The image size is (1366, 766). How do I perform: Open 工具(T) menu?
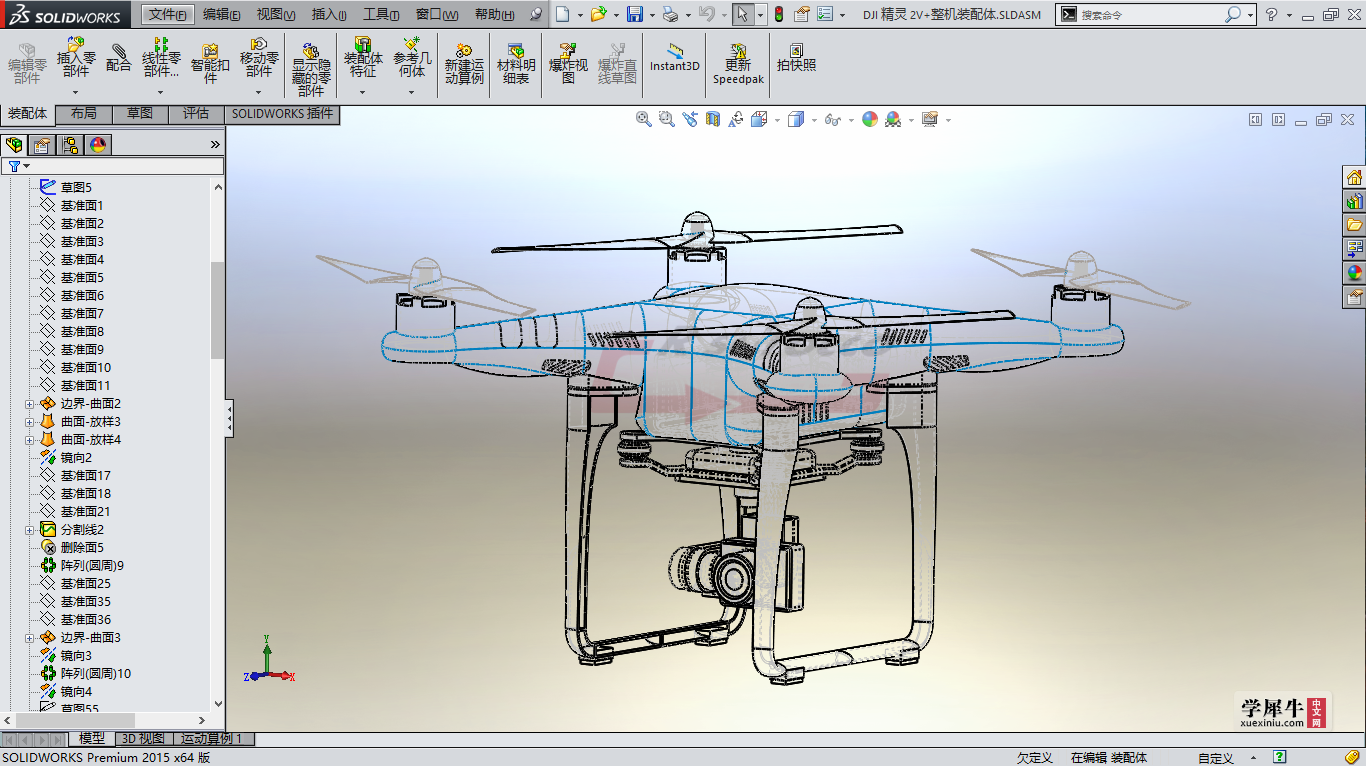pos(380,14)
